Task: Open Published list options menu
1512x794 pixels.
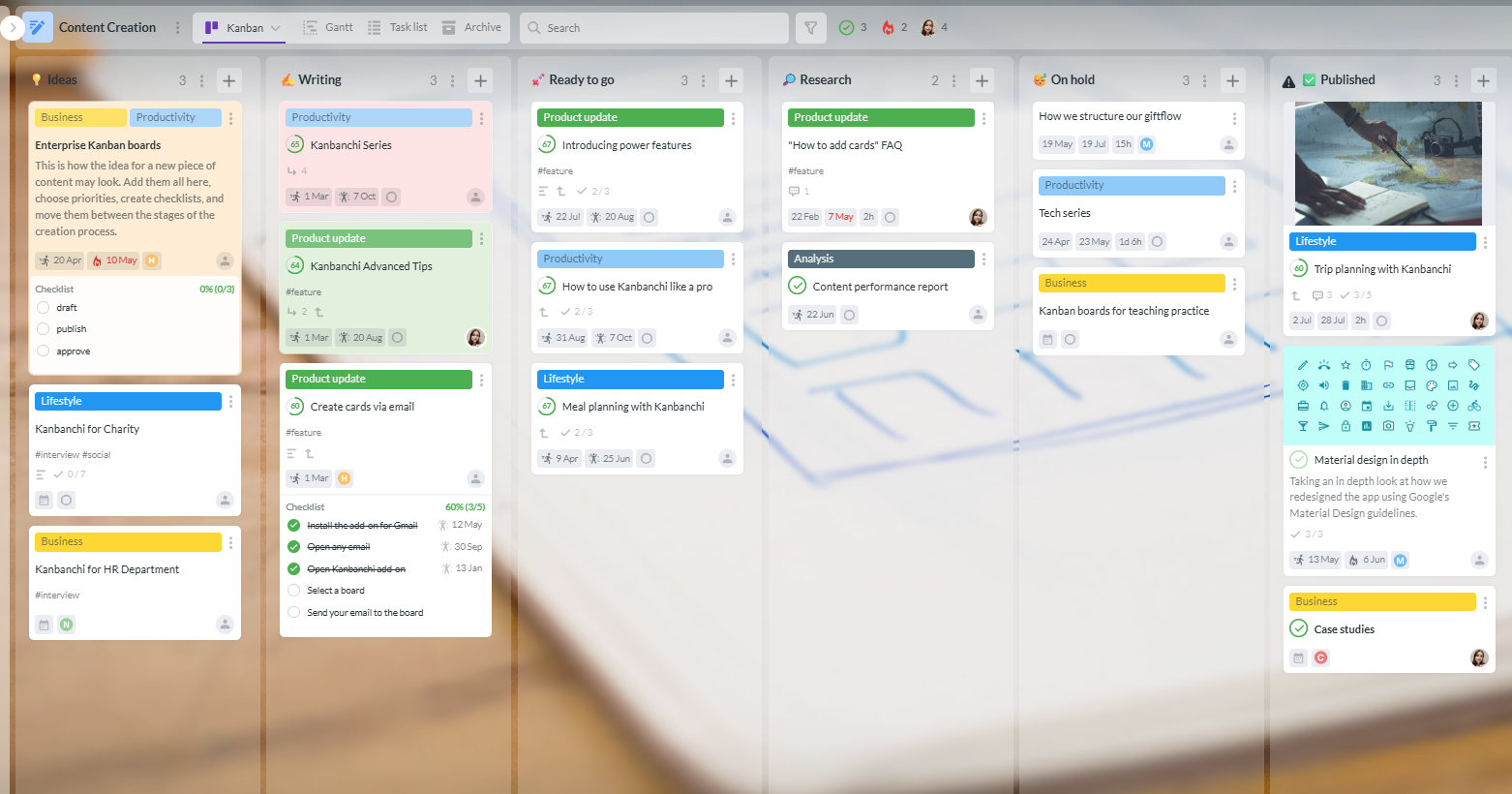Action: (1456, 80)
